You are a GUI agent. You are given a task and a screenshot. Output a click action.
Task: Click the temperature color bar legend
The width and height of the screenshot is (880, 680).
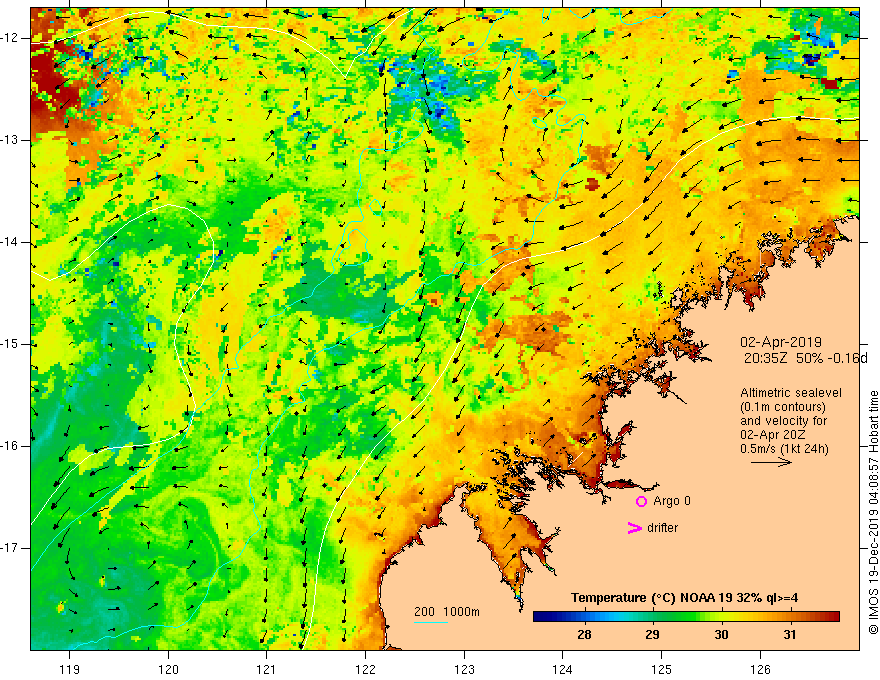(686, 617)
